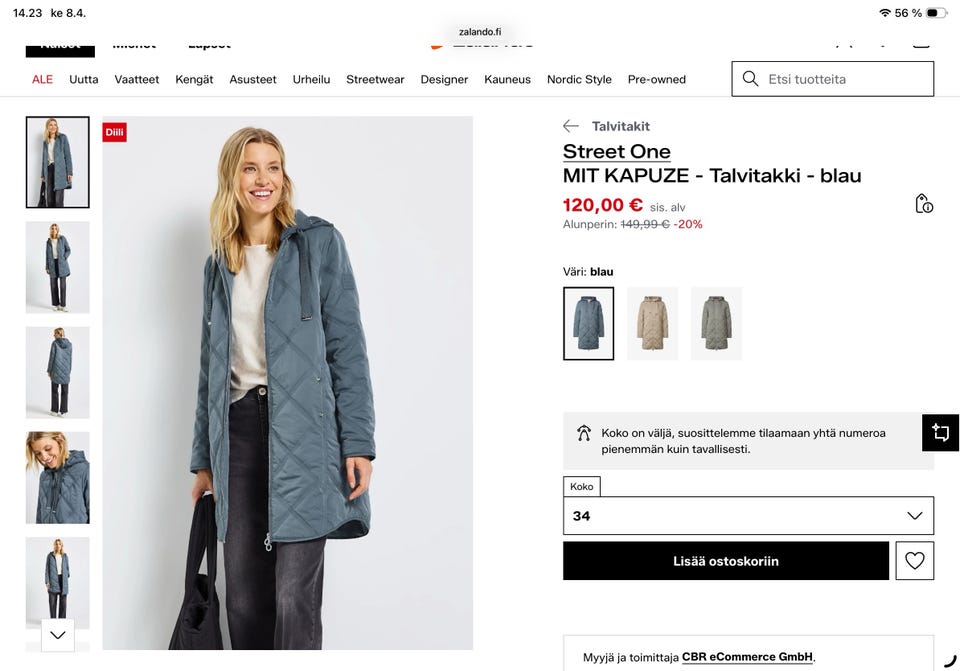Tap the battery icon in status bar

(x=936, y=13)
